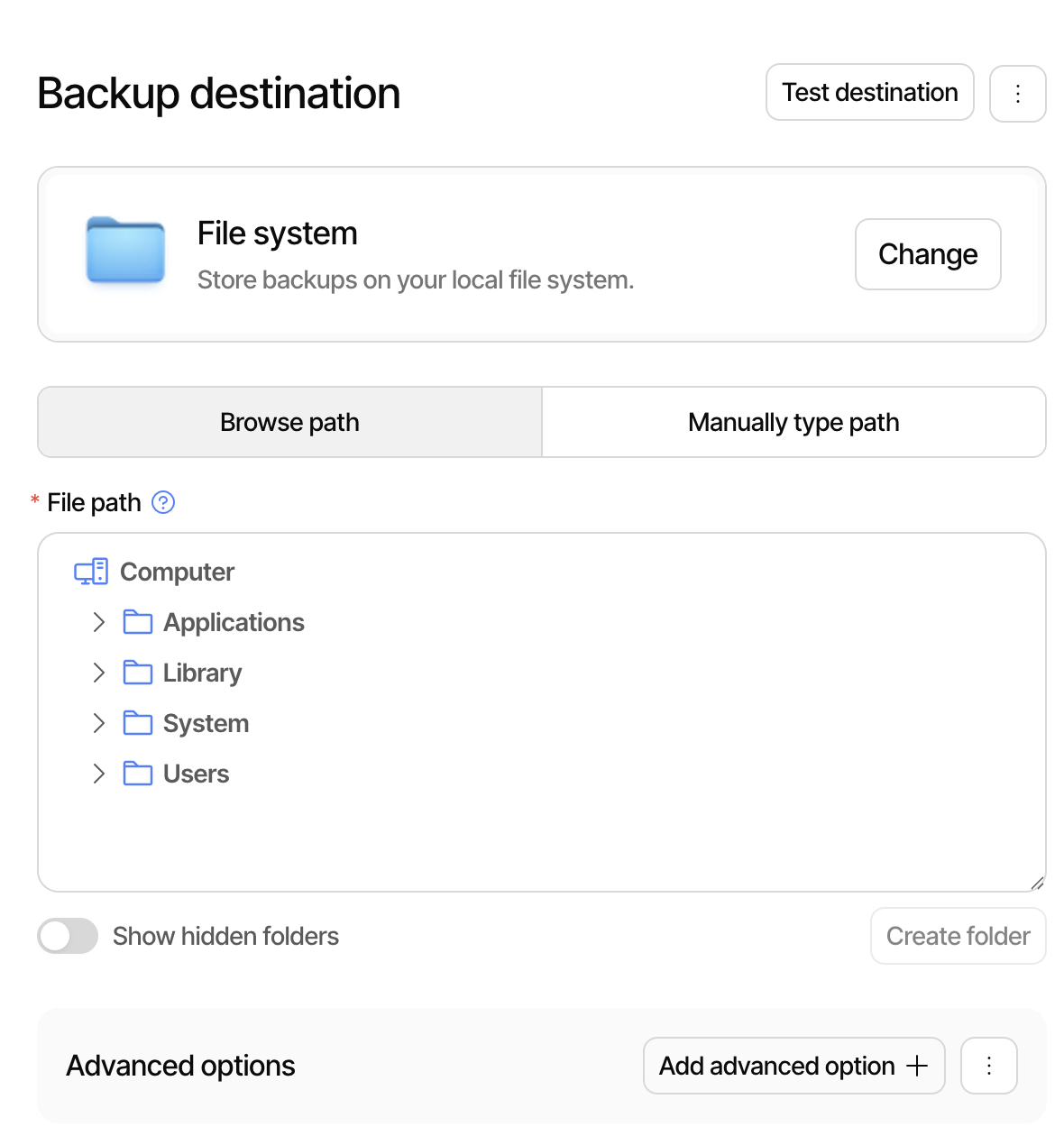The image size is (1064, 1145).
Task: Select the System folder in the tree
Action: click(206, 723)
